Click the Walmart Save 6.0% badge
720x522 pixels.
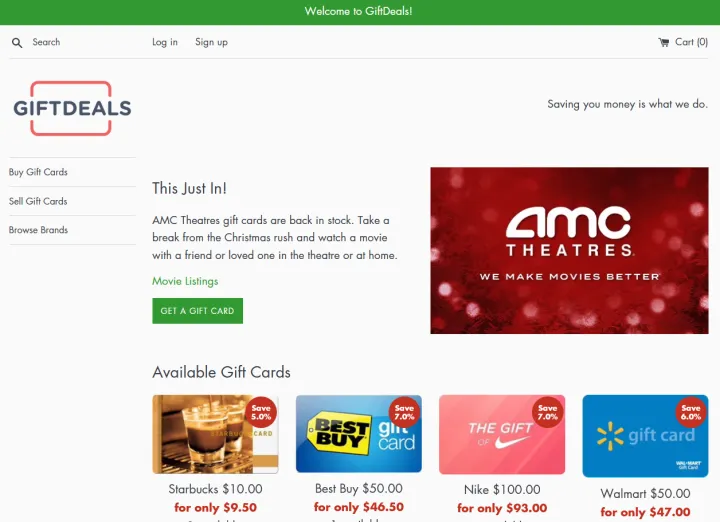691,412
